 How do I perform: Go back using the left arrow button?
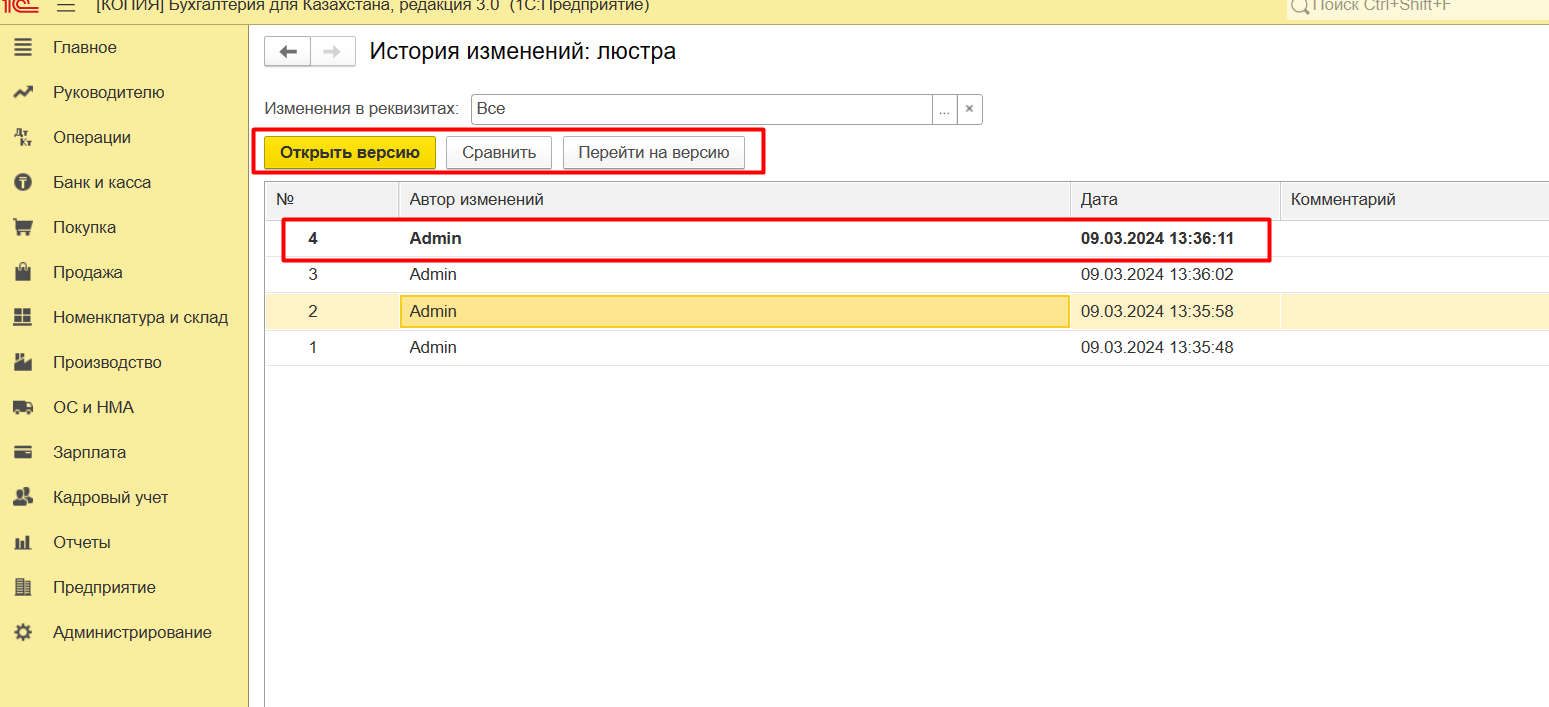click(x=287, y=52)
